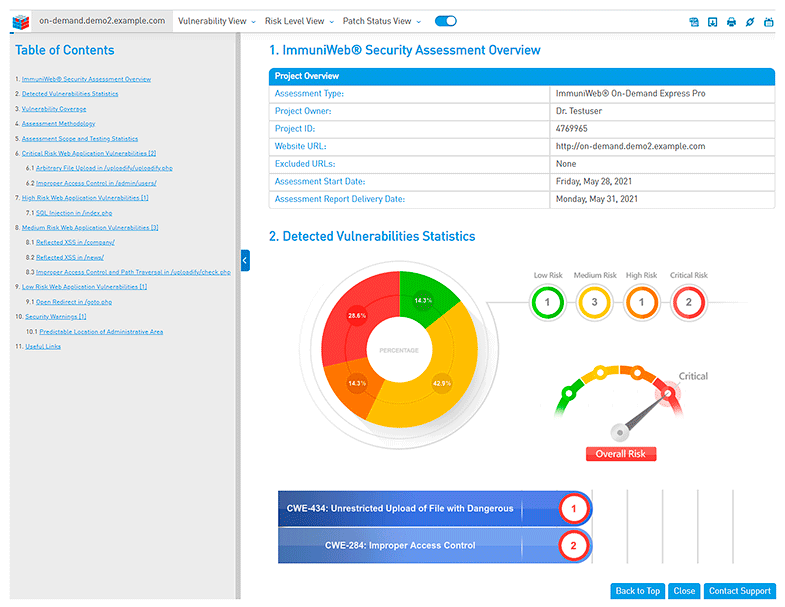Image resolution: width=785 pixels, height=607 pixels.
Task: Collapse the Table of Contents sidebar handle
Action: pyautogui.click(x=245, y=262)
